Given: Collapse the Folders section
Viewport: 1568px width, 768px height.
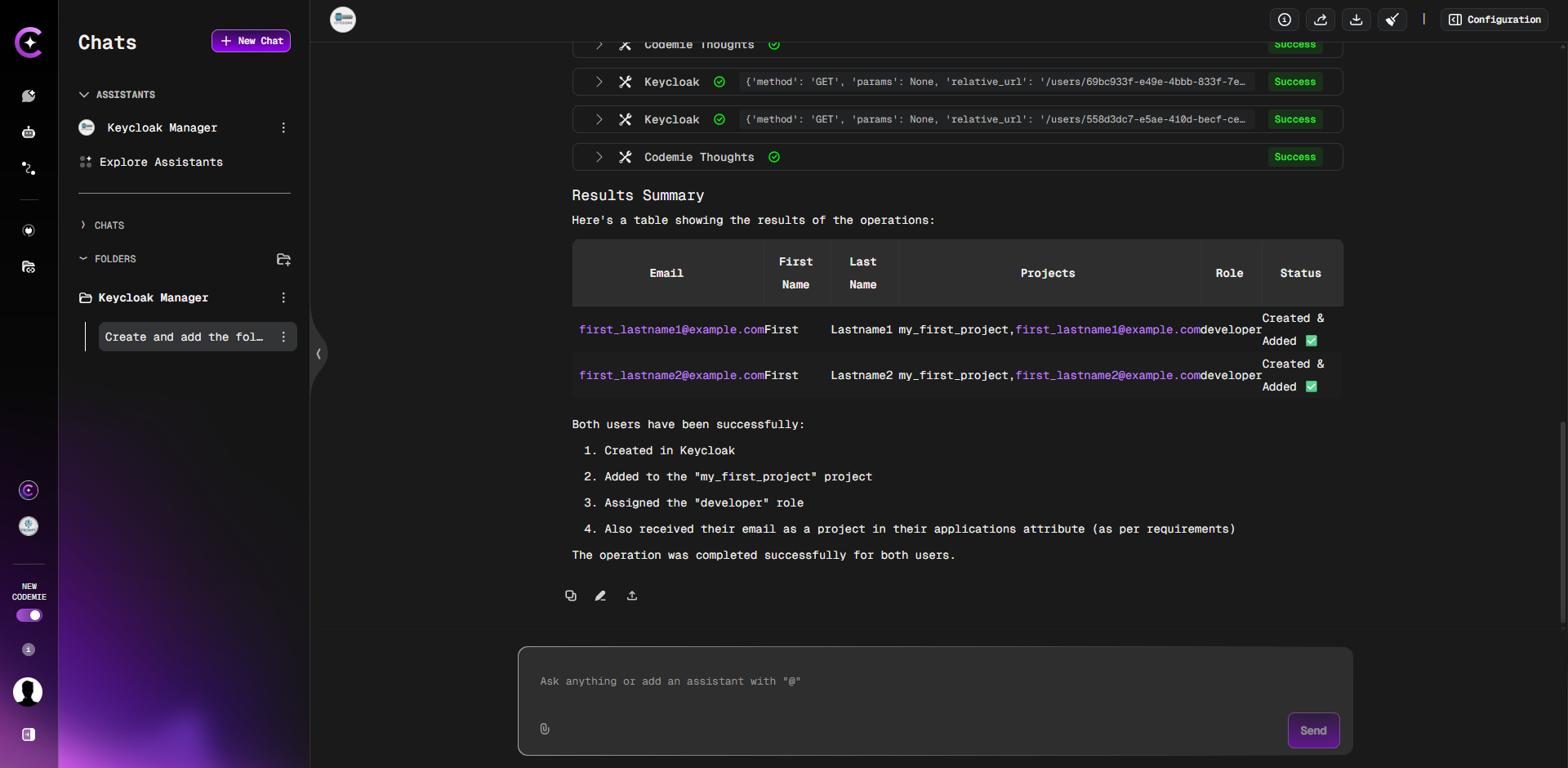Looking at the screenshot, I should tap(83, 259).
